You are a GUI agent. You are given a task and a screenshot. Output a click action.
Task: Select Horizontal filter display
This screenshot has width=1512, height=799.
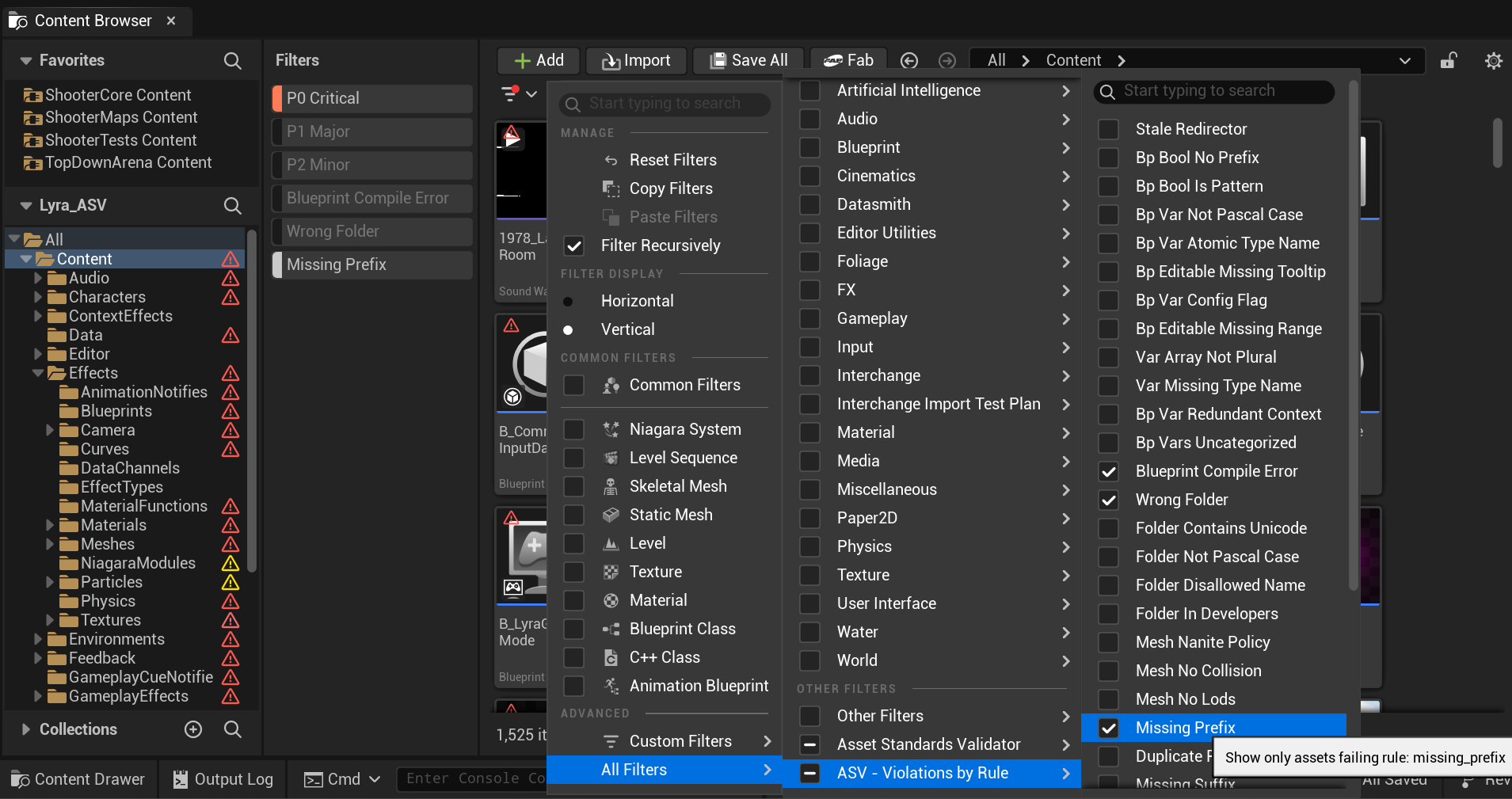pyautogui.click(x=568, y=301)
